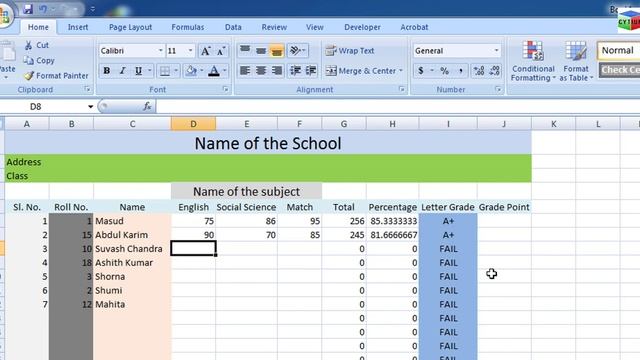Viewport: 640px width, 360px height.
Task: Click Decrease Decimal icon
Action: (x=495, y=71)
